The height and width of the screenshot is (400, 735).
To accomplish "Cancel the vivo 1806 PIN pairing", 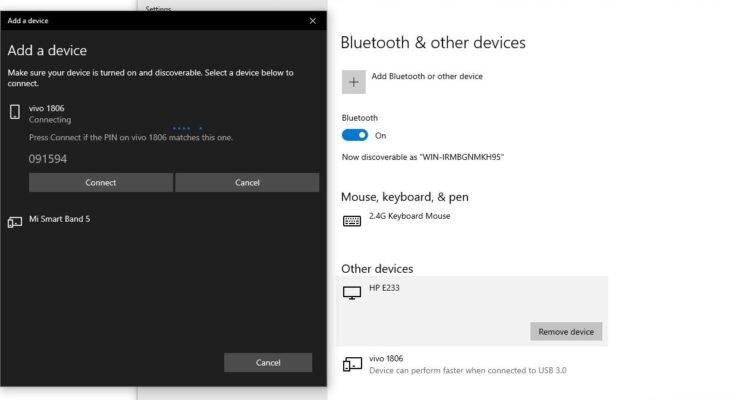I will pos(247,182).
